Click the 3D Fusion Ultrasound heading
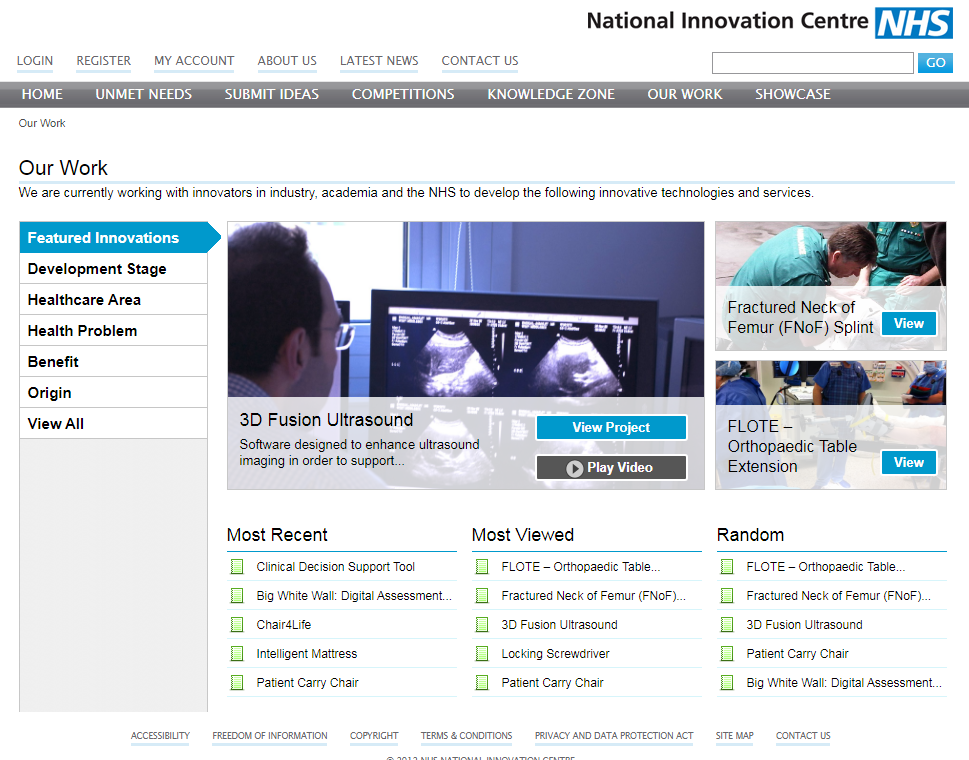This screenshot has height=760, width=969. coord(326,420)
